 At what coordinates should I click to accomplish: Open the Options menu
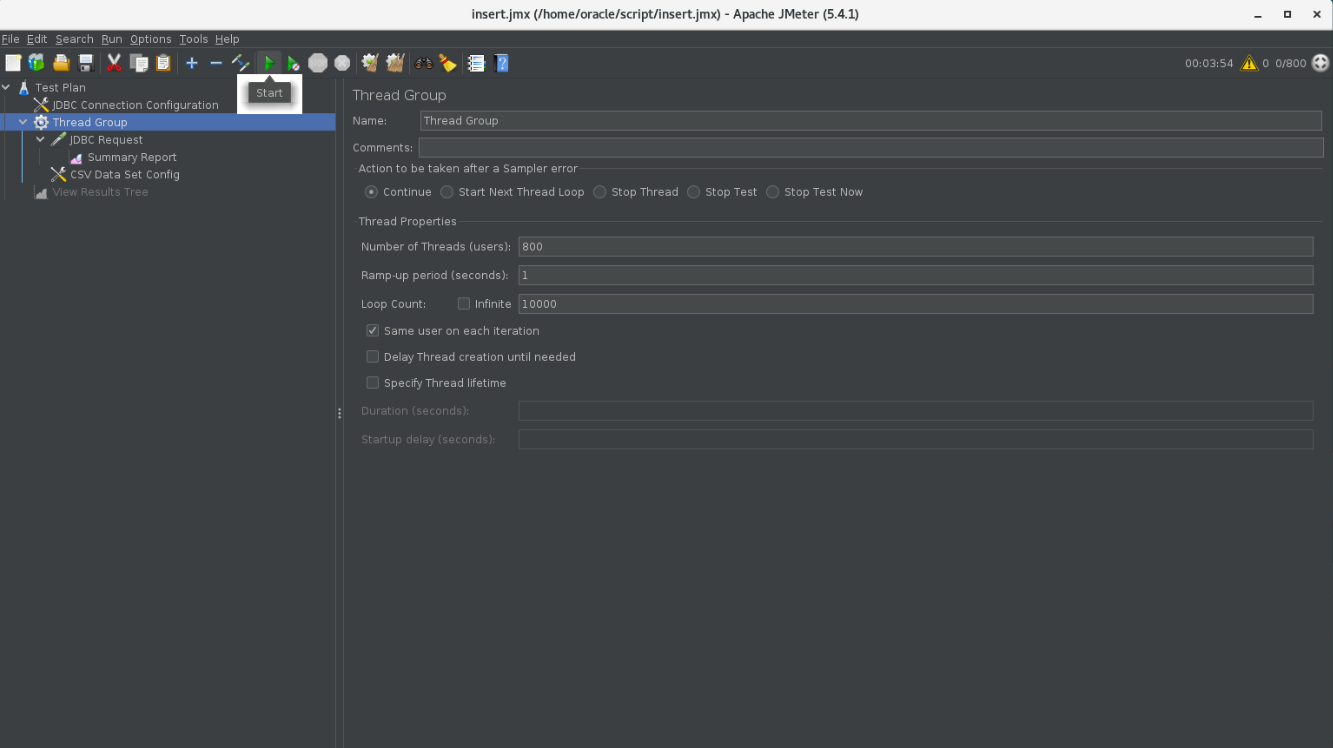151,39
